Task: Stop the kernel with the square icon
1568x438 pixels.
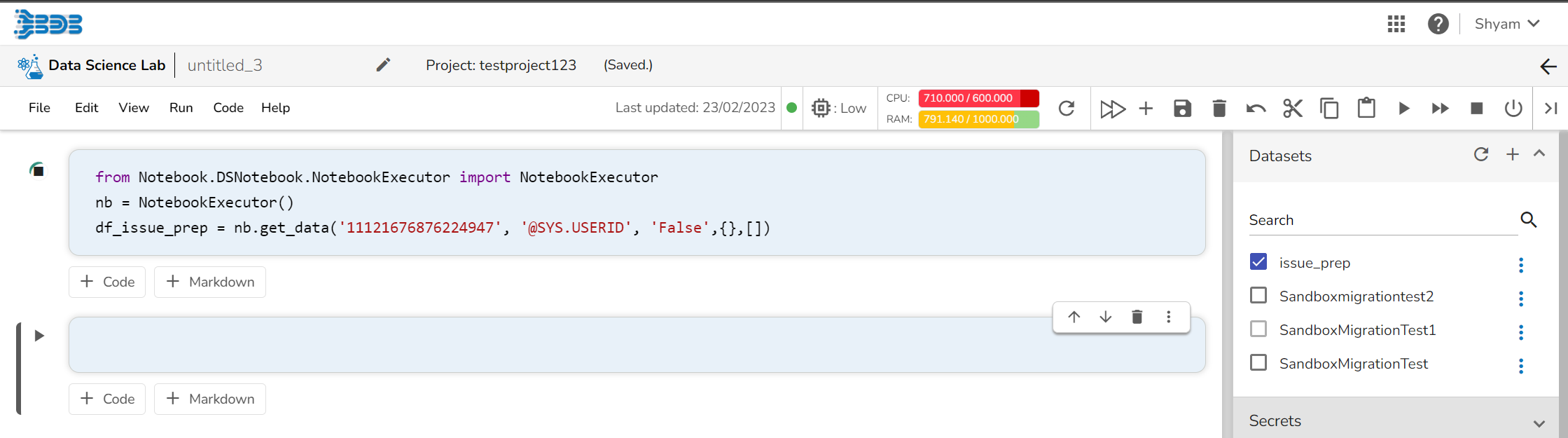Action: [1476, 108]
